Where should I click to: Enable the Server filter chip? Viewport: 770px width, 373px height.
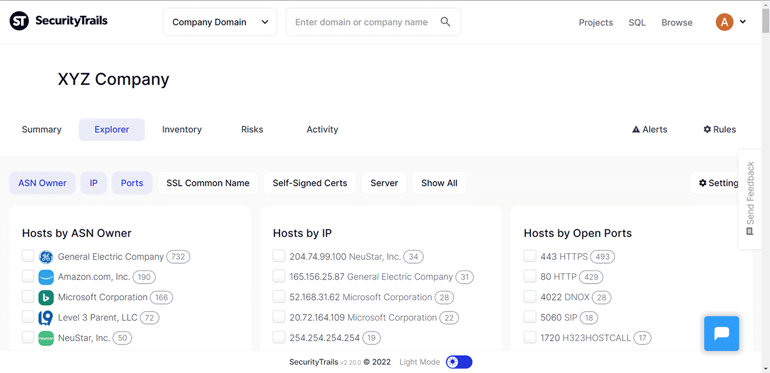pyautogui.click(x=384, y=183)
